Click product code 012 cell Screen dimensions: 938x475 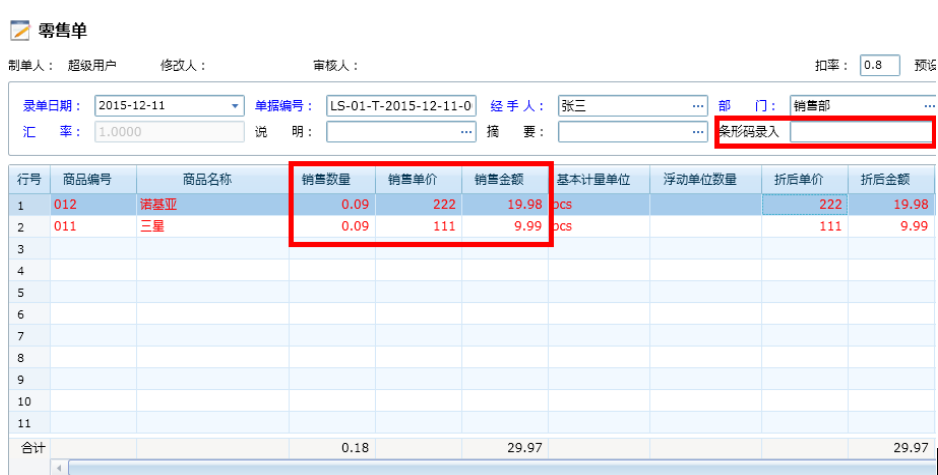tap(93, 204)
